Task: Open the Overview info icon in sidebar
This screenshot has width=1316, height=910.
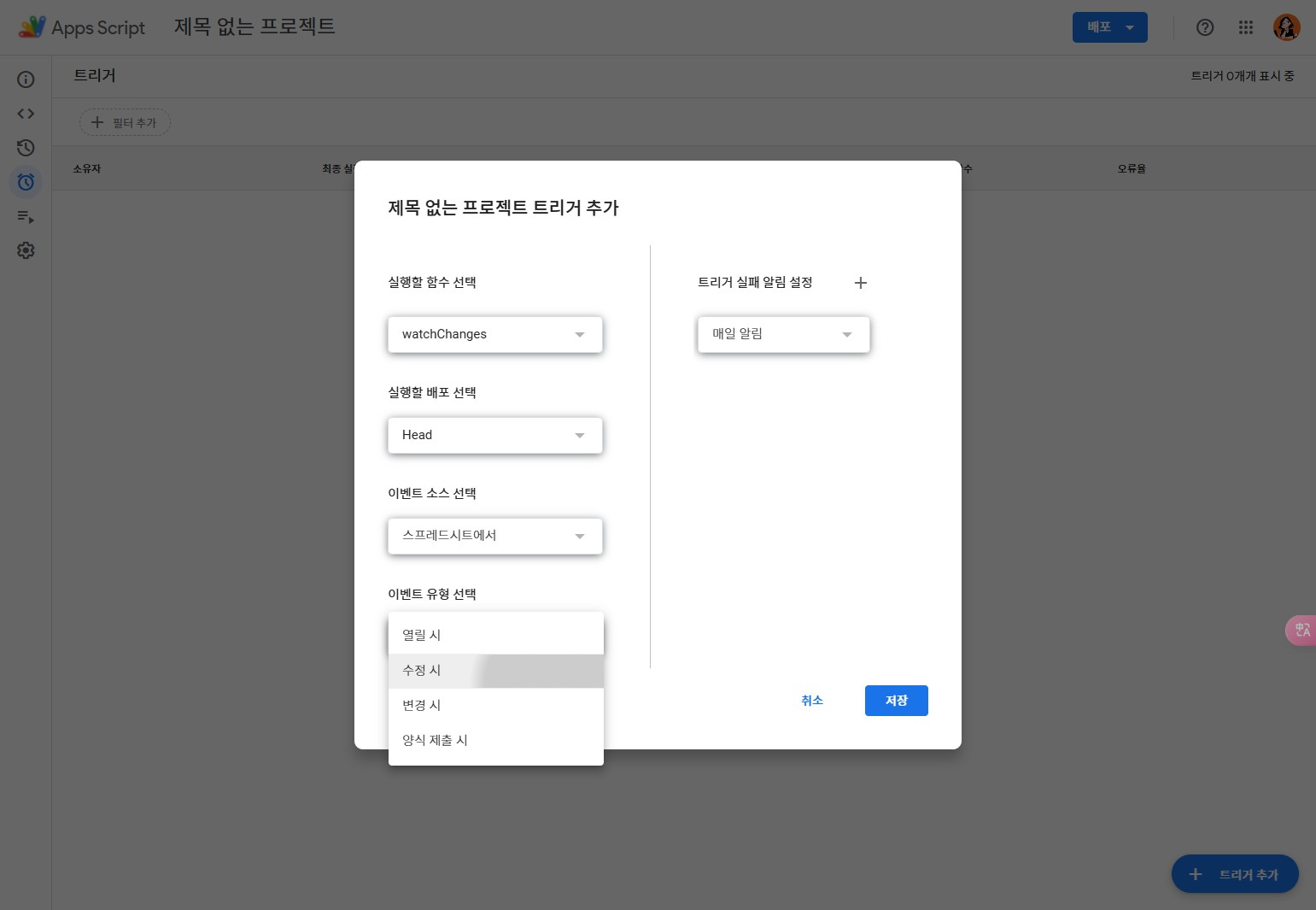Action: tap(26, 79)
